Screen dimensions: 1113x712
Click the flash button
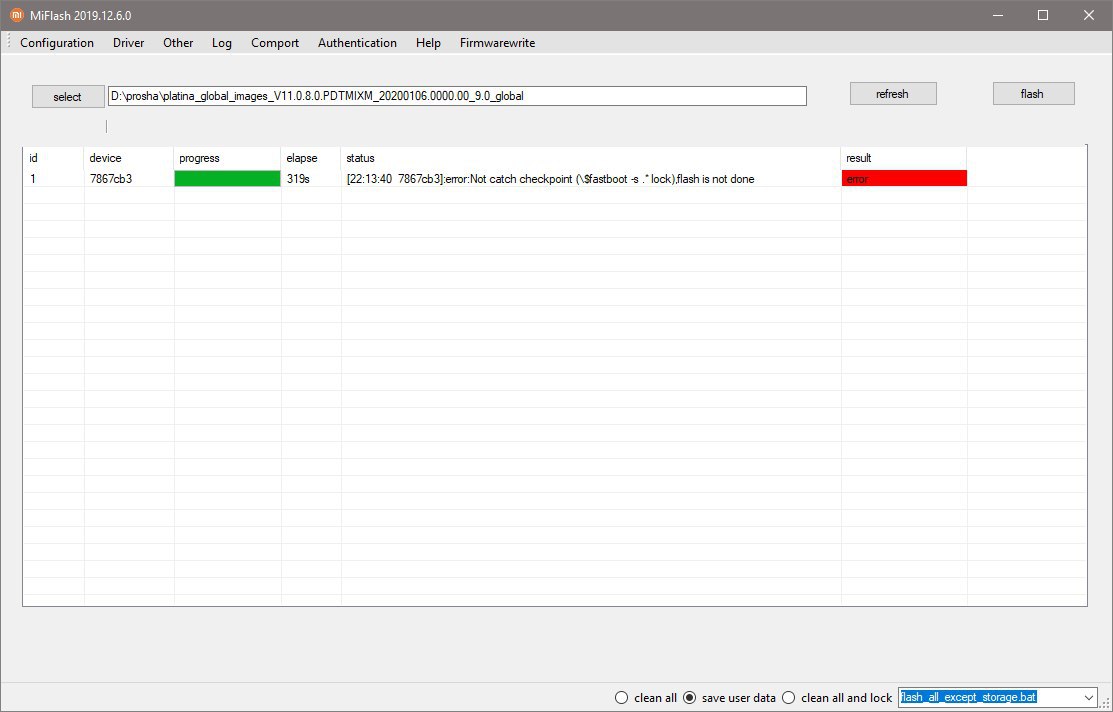point(1034,94)
